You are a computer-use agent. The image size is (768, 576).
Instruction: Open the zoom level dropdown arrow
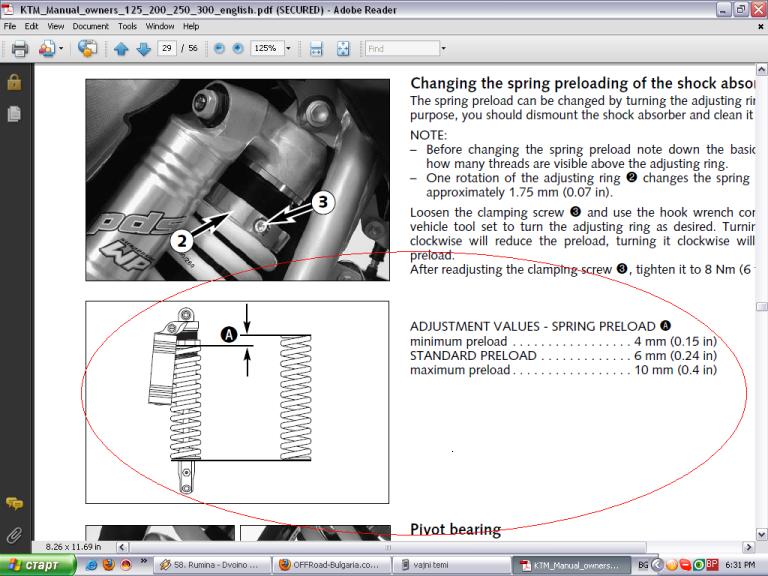pyautogui.click(x=288, y=48)
